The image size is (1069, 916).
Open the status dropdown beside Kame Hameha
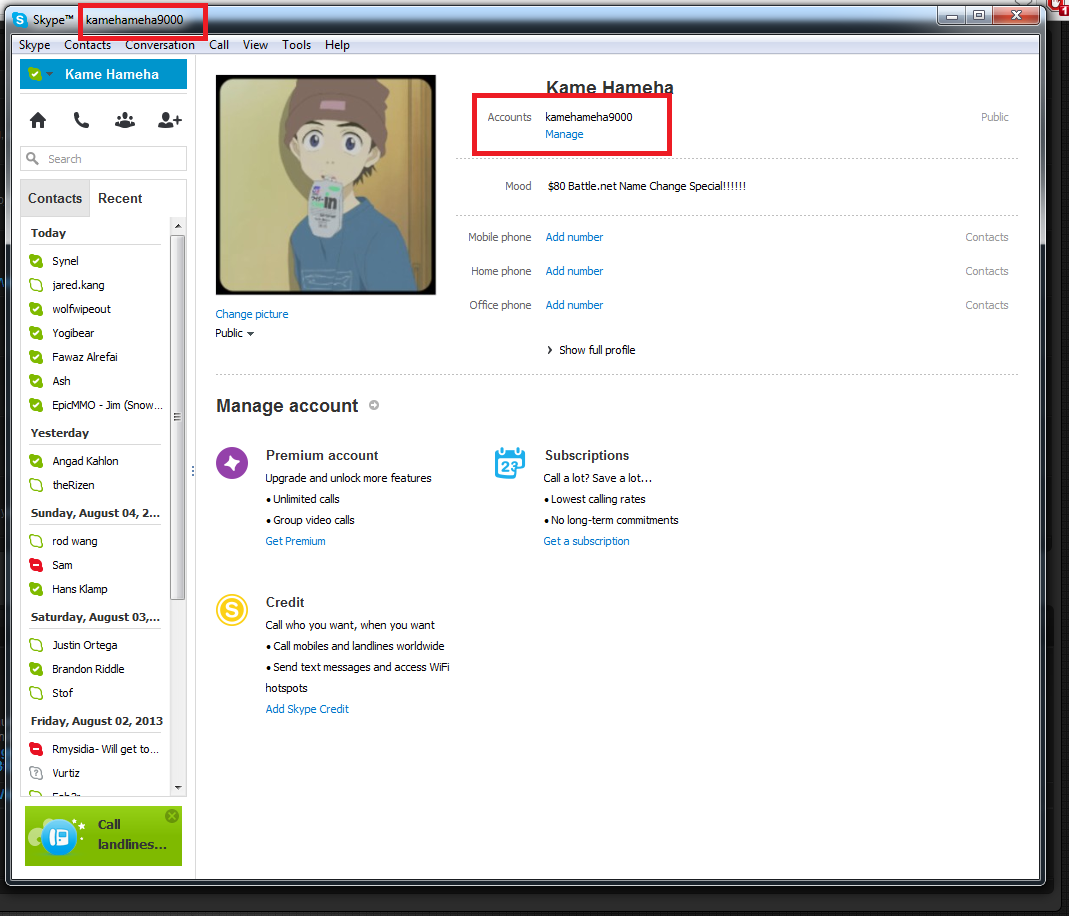[x=41, y=74]
